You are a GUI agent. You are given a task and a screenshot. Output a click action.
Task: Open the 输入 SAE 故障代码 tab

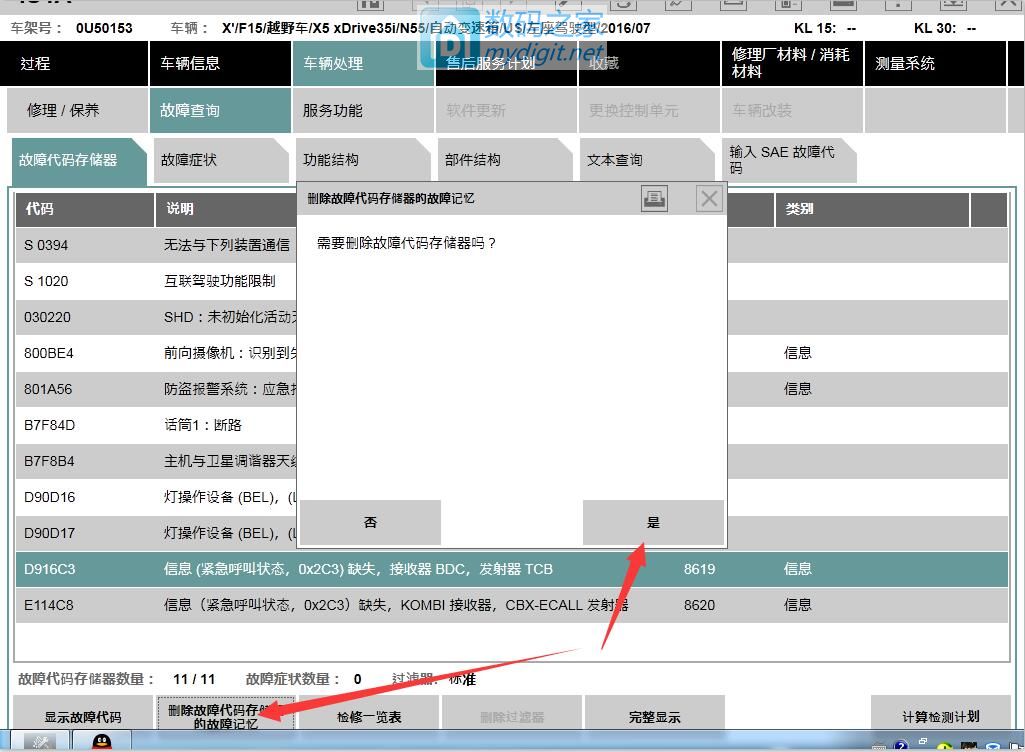789,160
